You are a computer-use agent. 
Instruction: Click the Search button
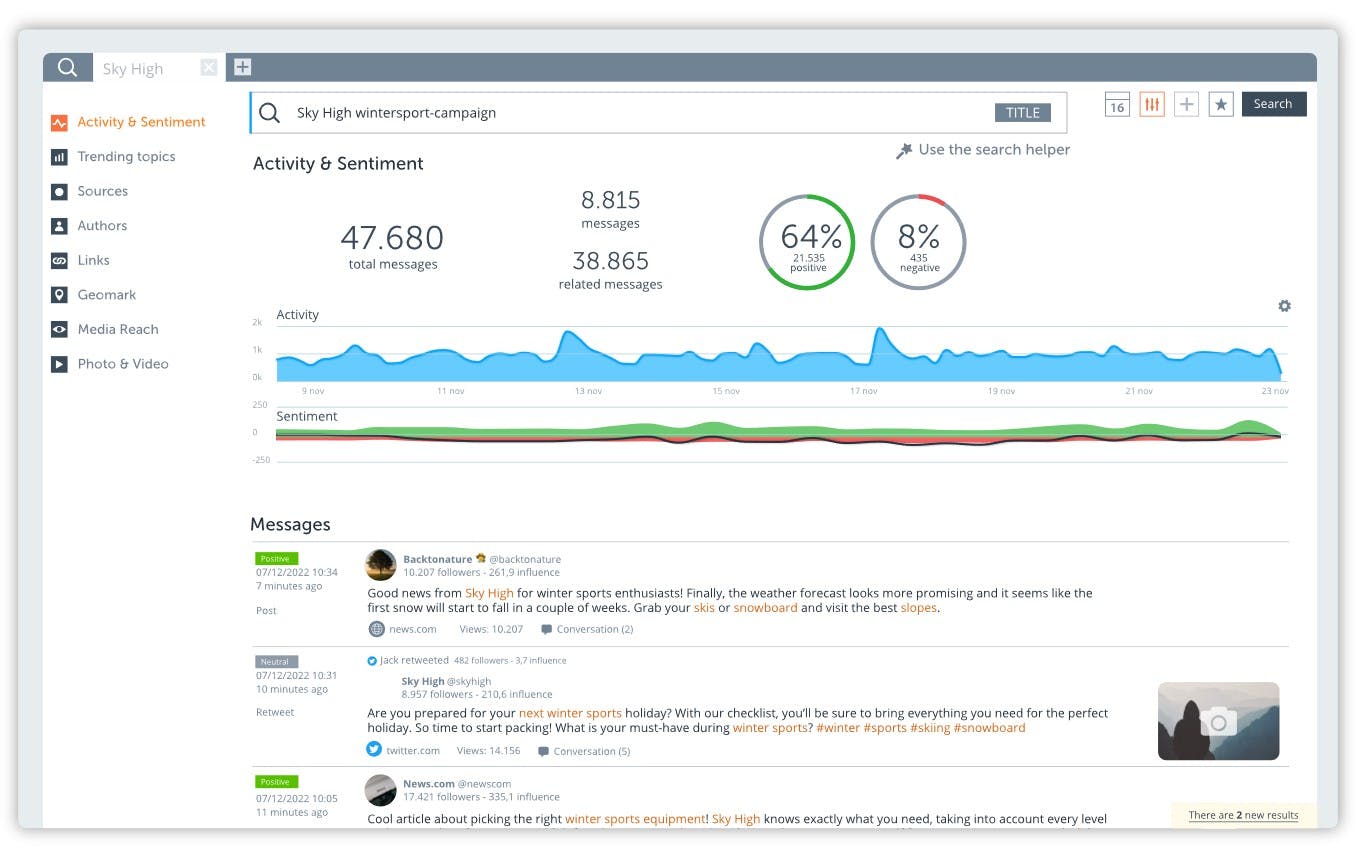1273,104
